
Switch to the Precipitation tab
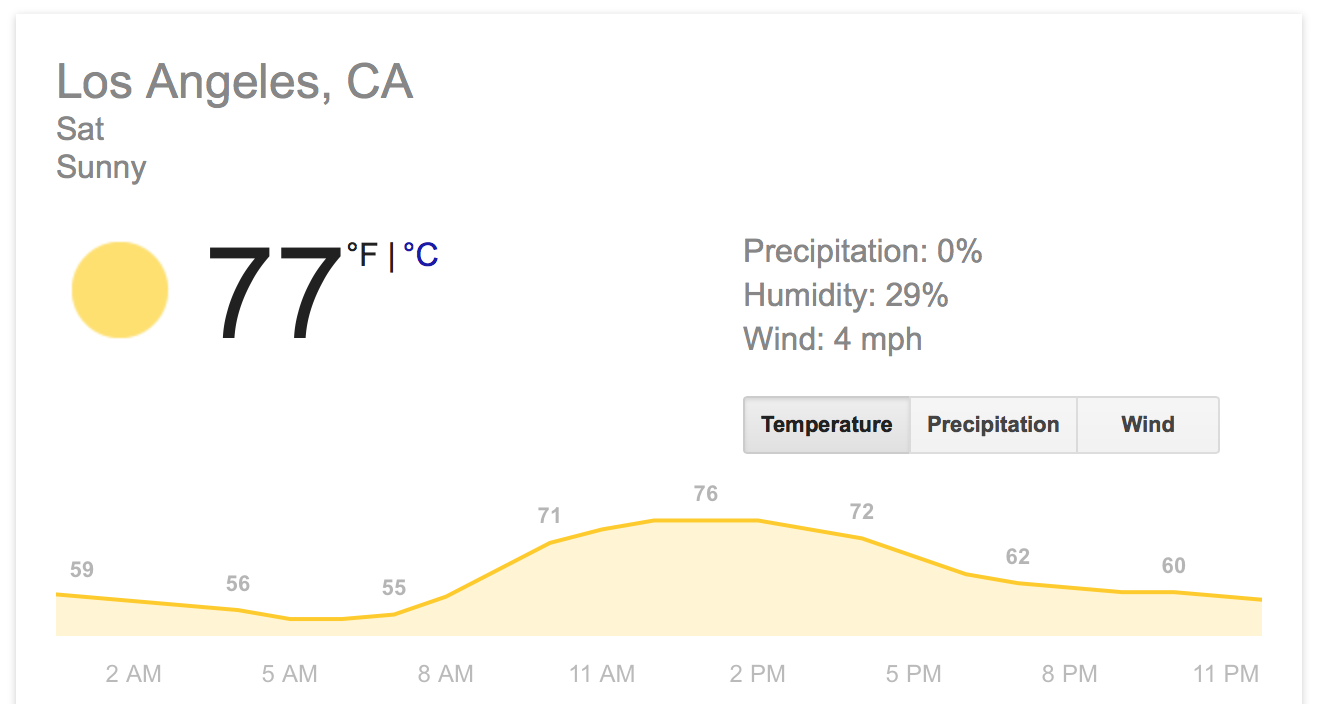(993, 424)
